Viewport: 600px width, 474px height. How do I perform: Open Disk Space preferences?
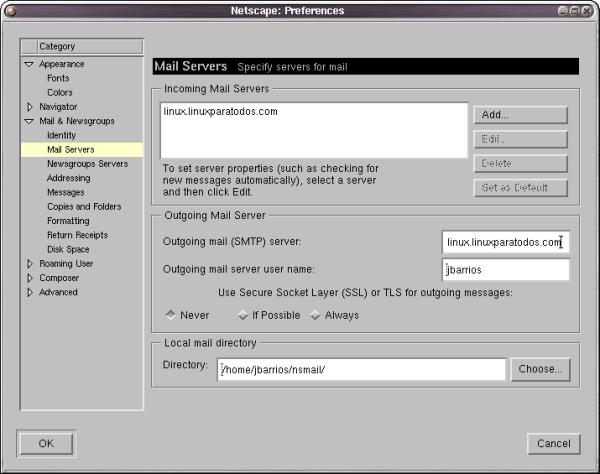[68, 249]
